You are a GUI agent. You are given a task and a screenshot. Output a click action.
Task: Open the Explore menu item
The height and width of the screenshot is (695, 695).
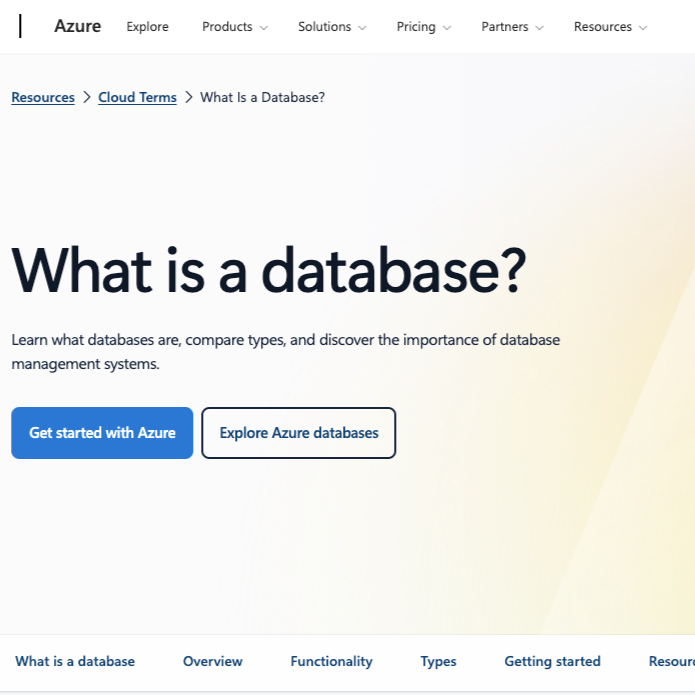[147, 27]
